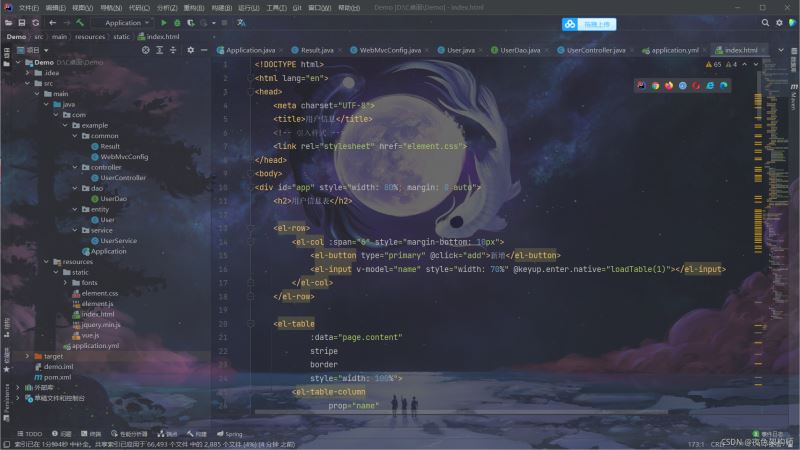Click the translate toolbar icon
This screenshot has height=450, width=800.
pos(241,23)
